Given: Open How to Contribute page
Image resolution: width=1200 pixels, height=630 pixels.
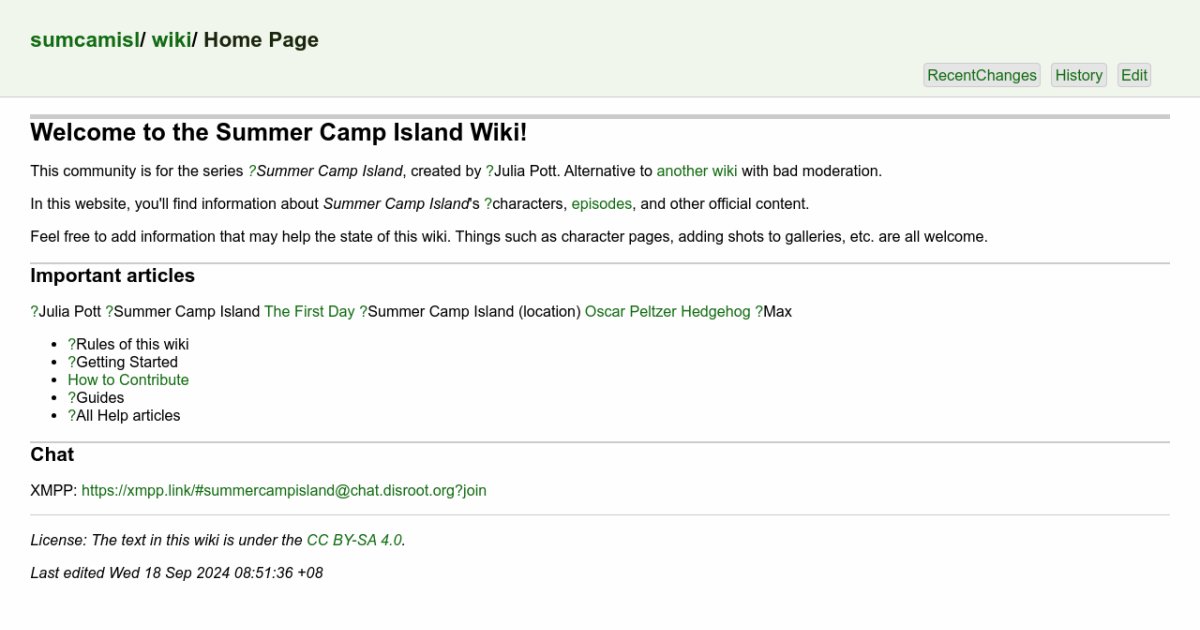Looking at the screenshot, I should [128, 380].
